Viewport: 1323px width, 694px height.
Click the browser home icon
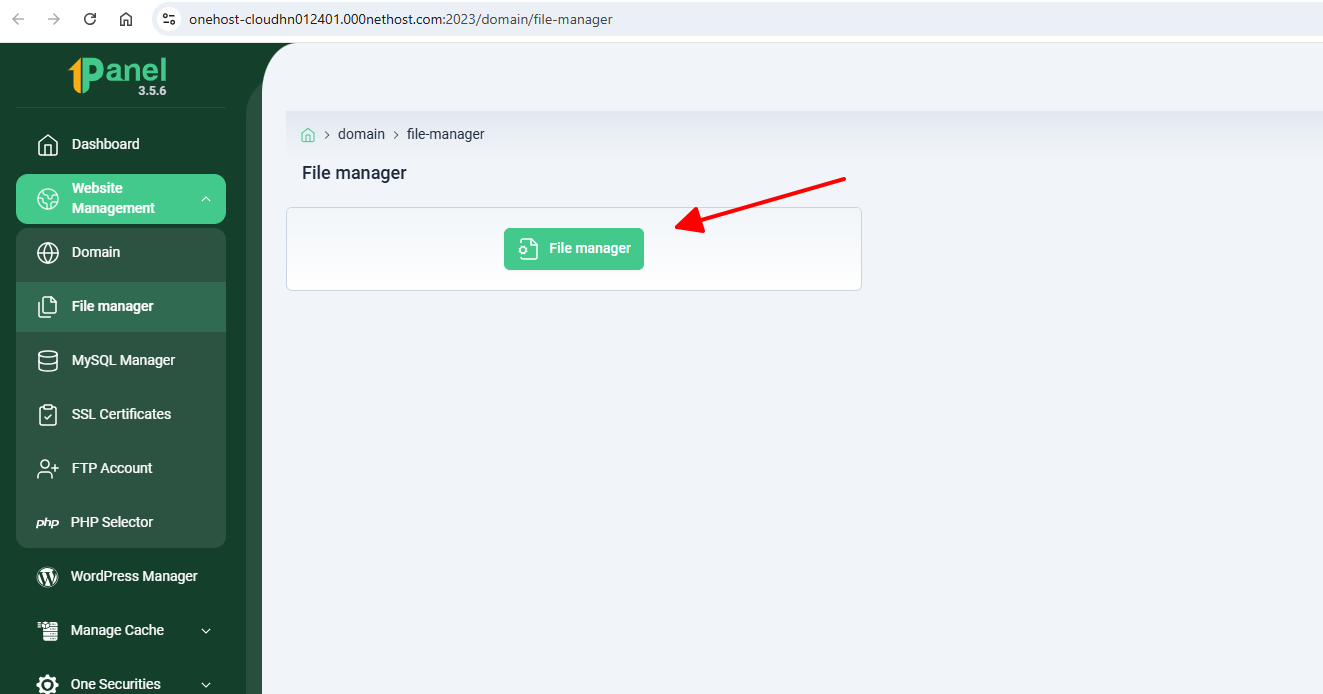tap(126, 19)
